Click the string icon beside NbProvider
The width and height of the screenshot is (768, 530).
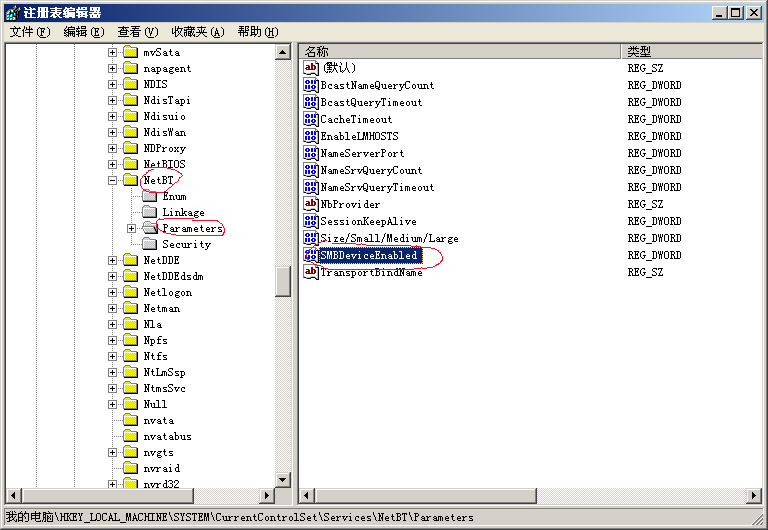311,204
